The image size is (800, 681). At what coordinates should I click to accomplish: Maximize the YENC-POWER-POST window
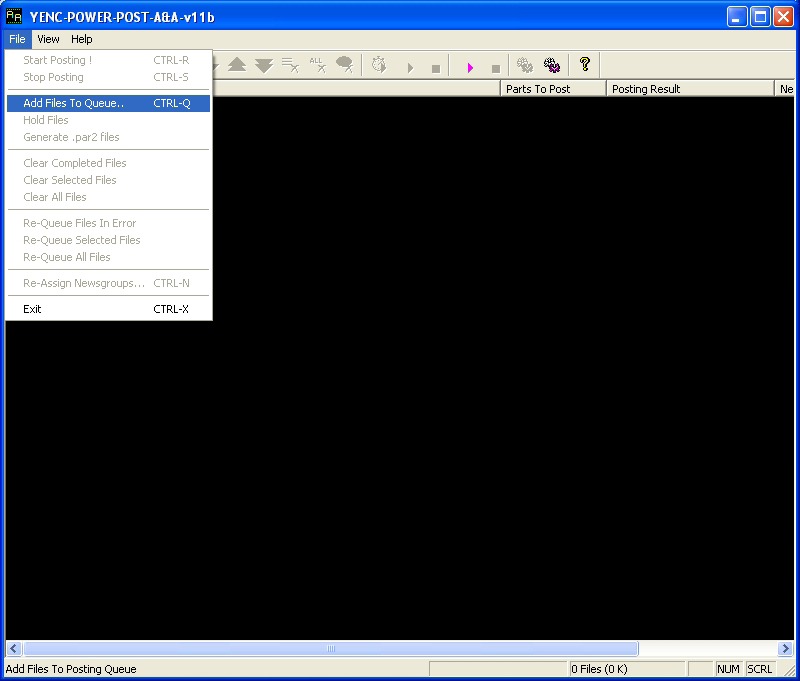[x=760, y=17]
